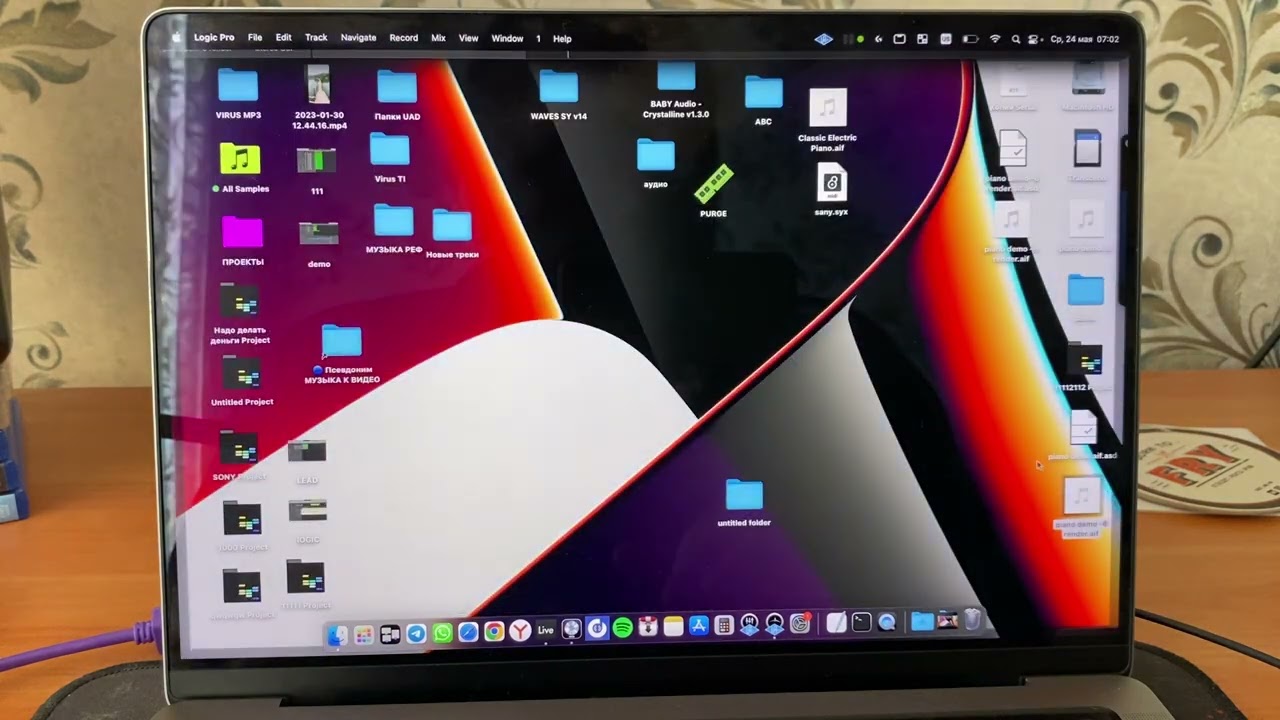Open System Preferences from the Dock
The width and height of the screenshot is (1280, 720).
800,624
